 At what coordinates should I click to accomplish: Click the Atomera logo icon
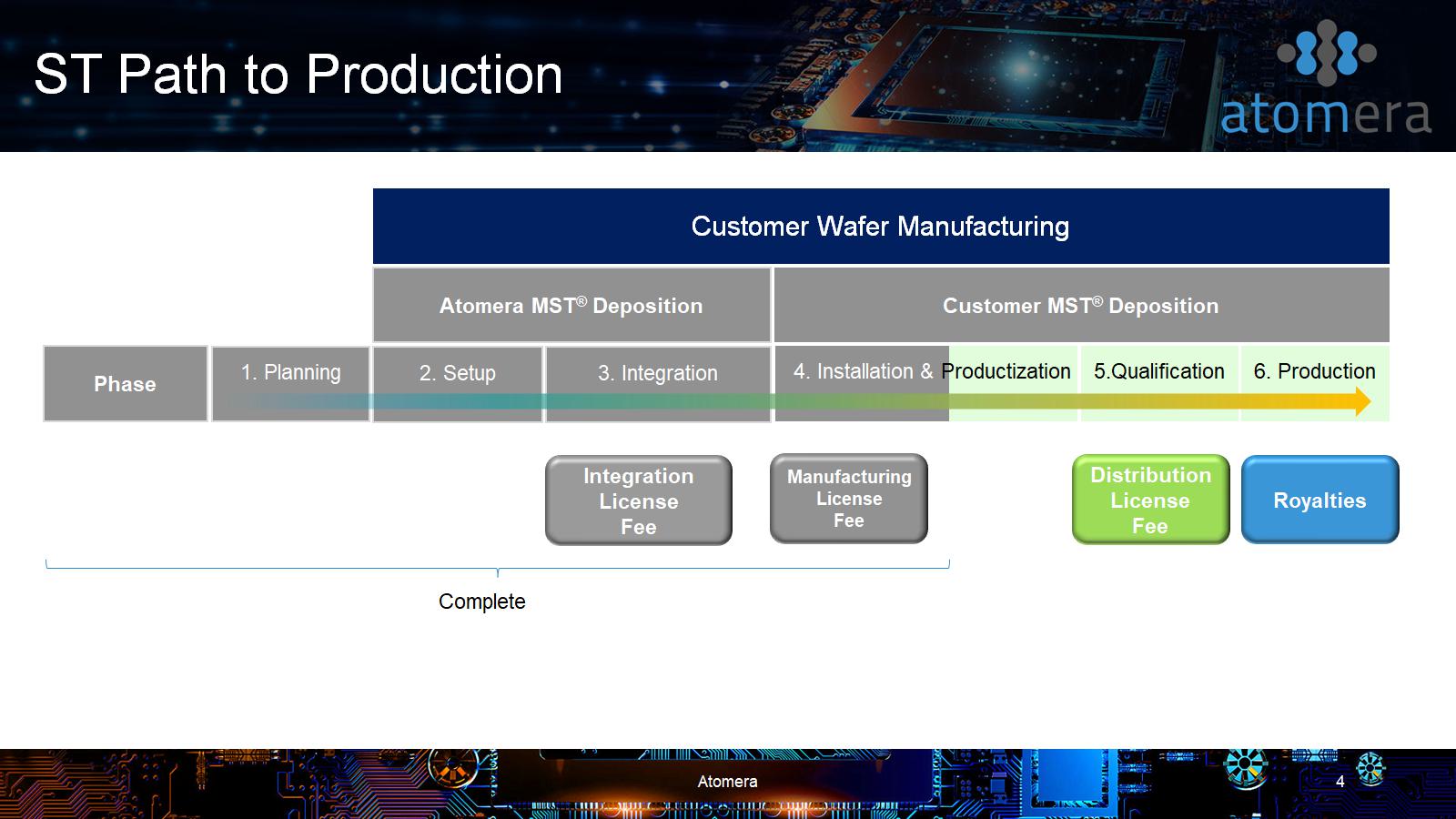pos(1326,53)
